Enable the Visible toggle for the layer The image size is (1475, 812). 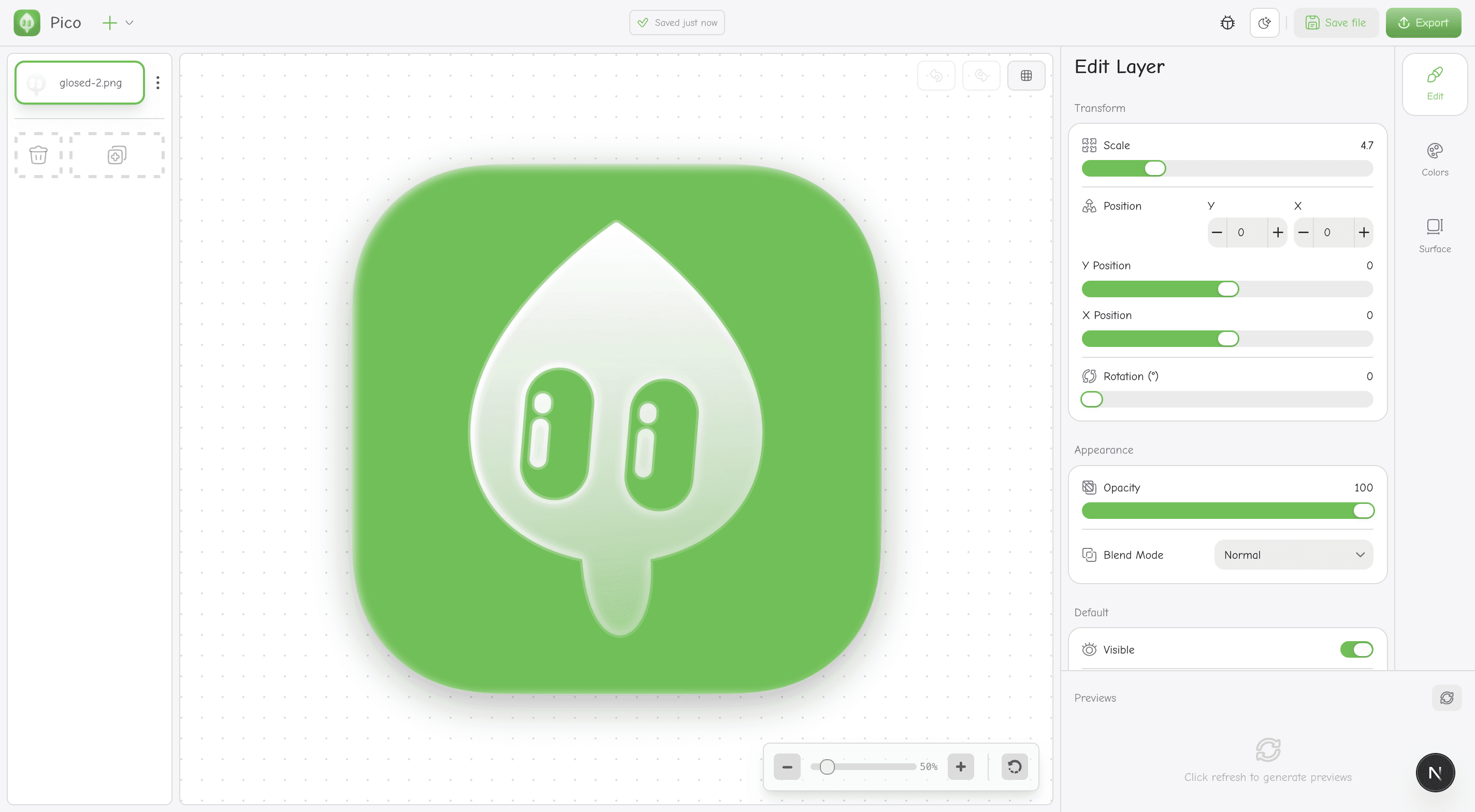coord(1356,649)
